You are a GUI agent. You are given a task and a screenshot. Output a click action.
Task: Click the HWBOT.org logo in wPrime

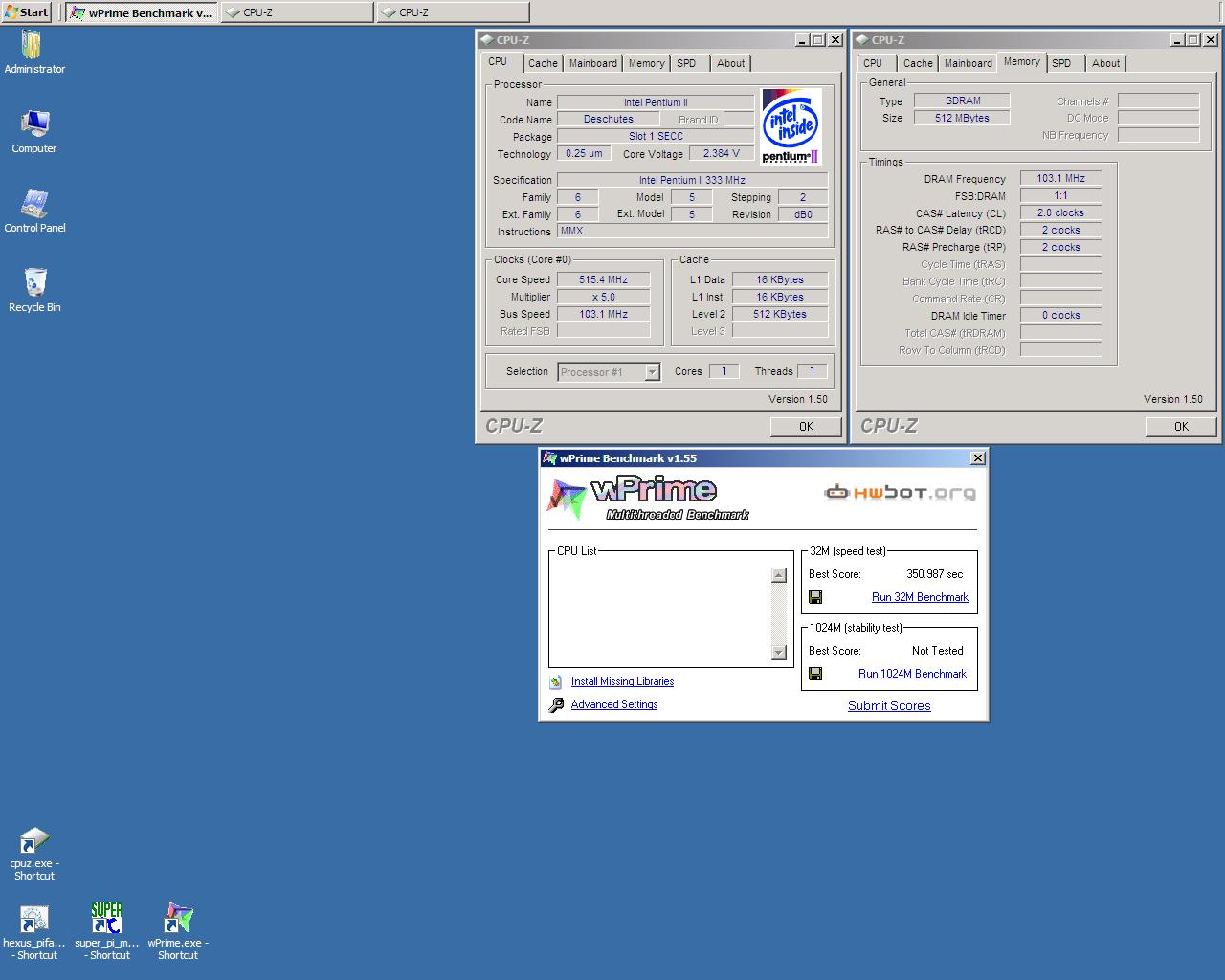point(901,493)
